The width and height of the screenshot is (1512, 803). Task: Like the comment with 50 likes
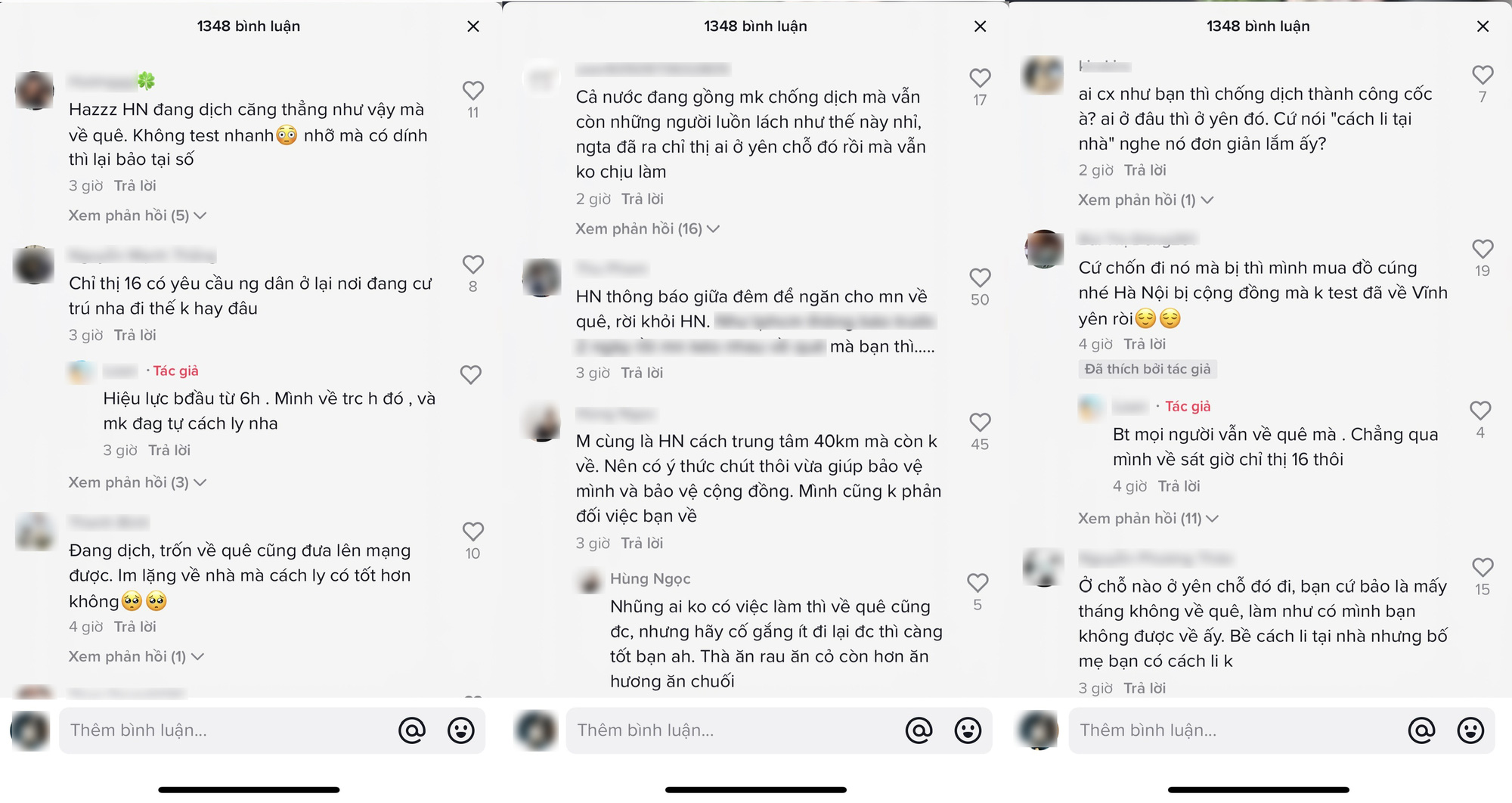pyautogui.click(x=980, y=277)
